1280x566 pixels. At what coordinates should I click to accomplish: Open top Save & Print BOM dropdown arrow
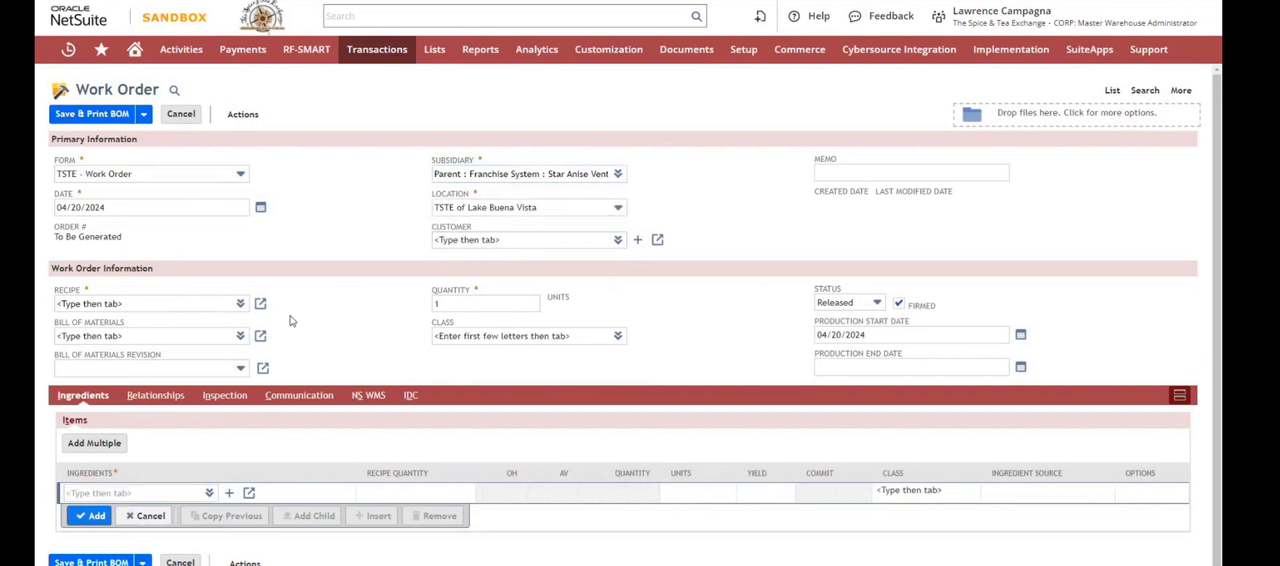pos(143,114)
